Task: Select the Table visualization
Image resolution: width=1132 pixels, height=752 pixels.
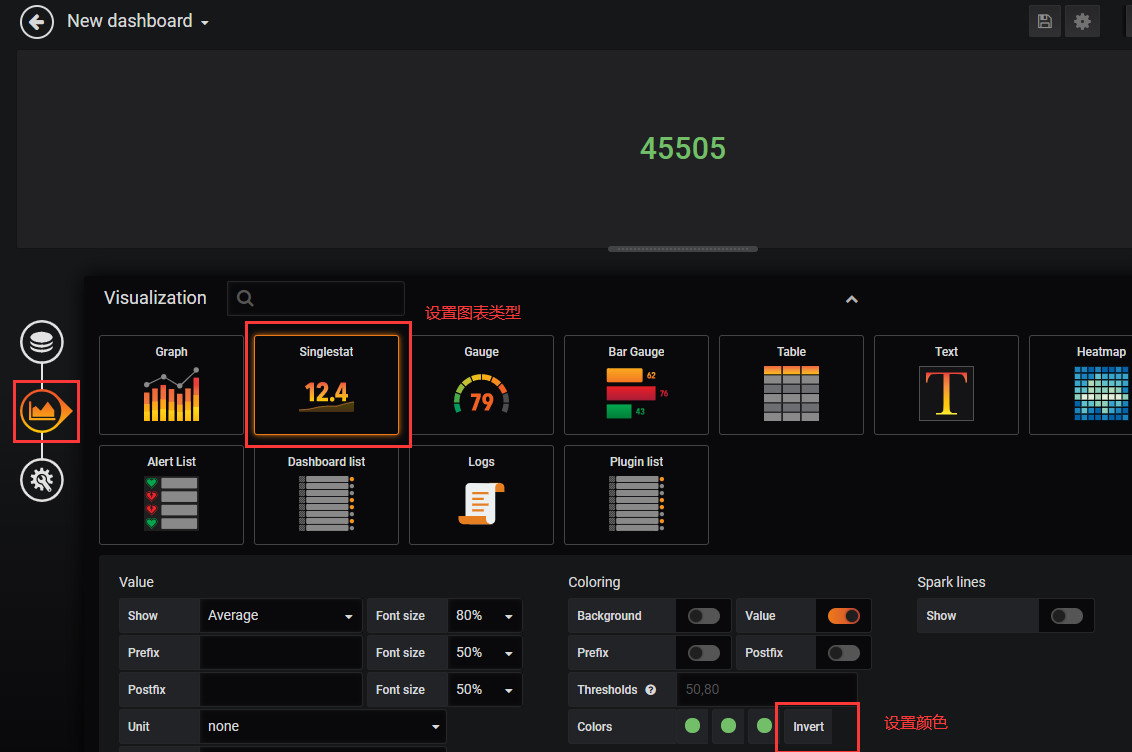Action: point(791,385)
